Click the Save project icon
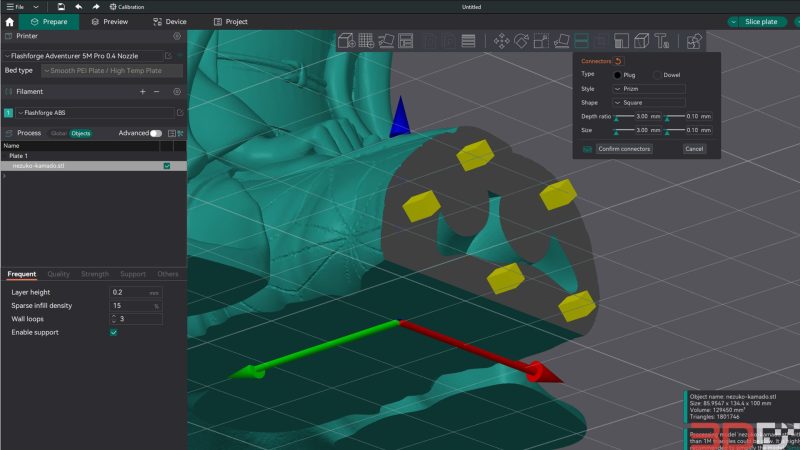The width and height of the screenshot is (800, 450). [x=61, y=7]
